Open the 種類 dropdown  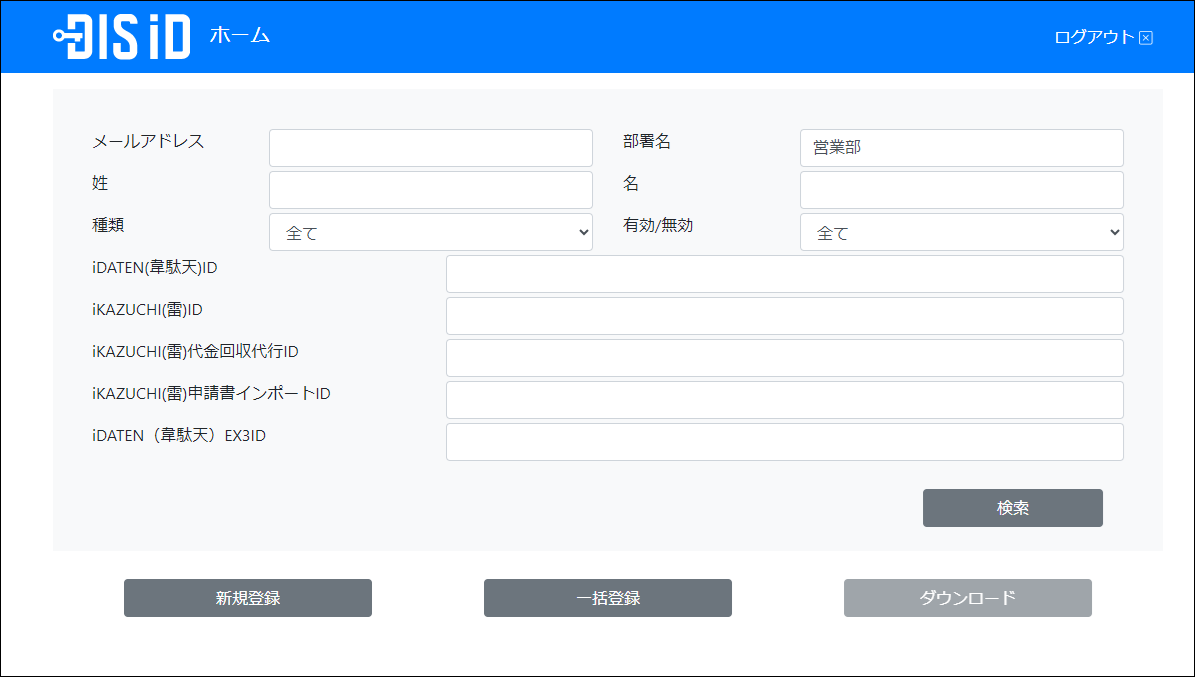pos(431,233)
